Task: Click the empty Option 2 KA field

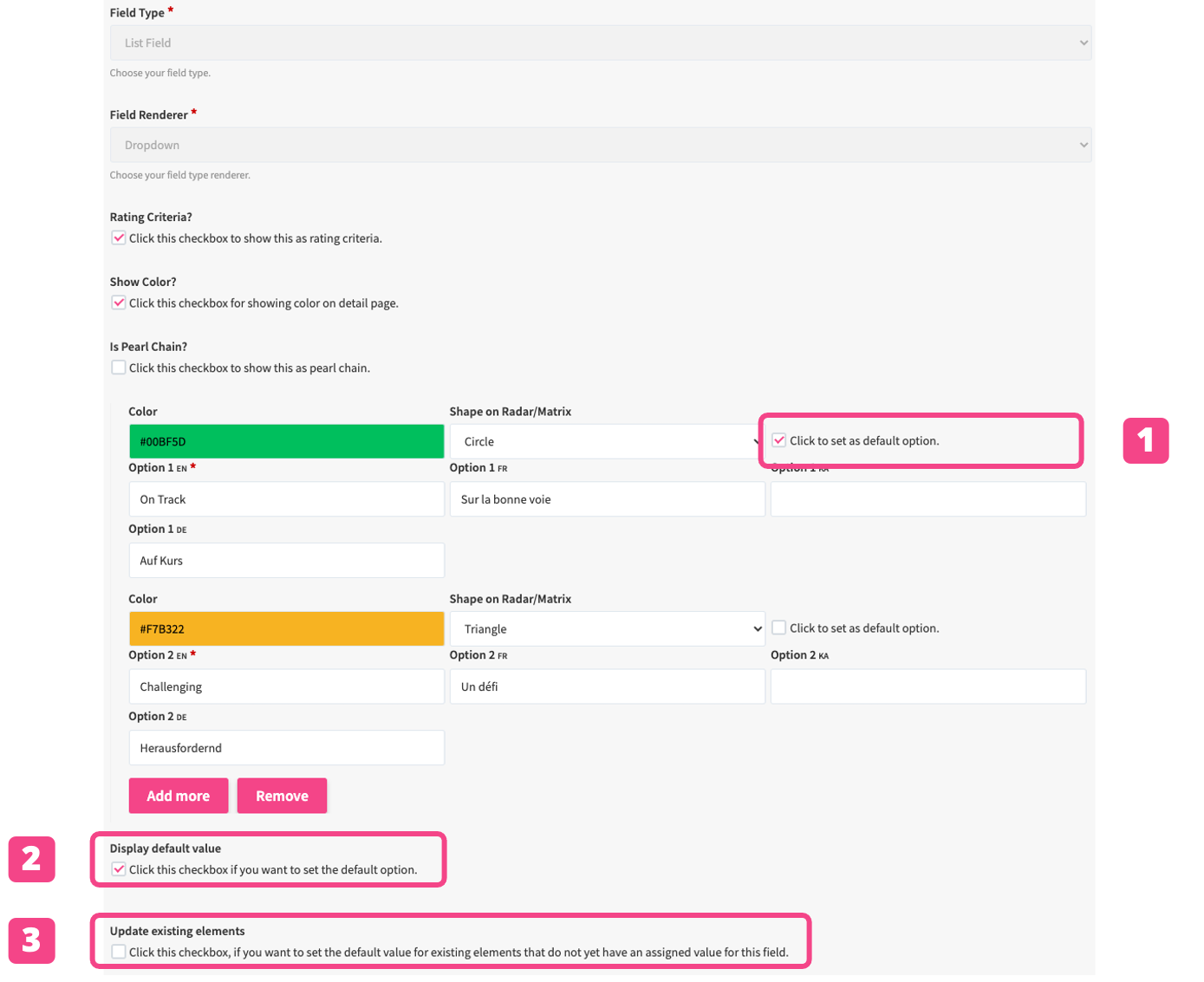Action: pos(927,686)
